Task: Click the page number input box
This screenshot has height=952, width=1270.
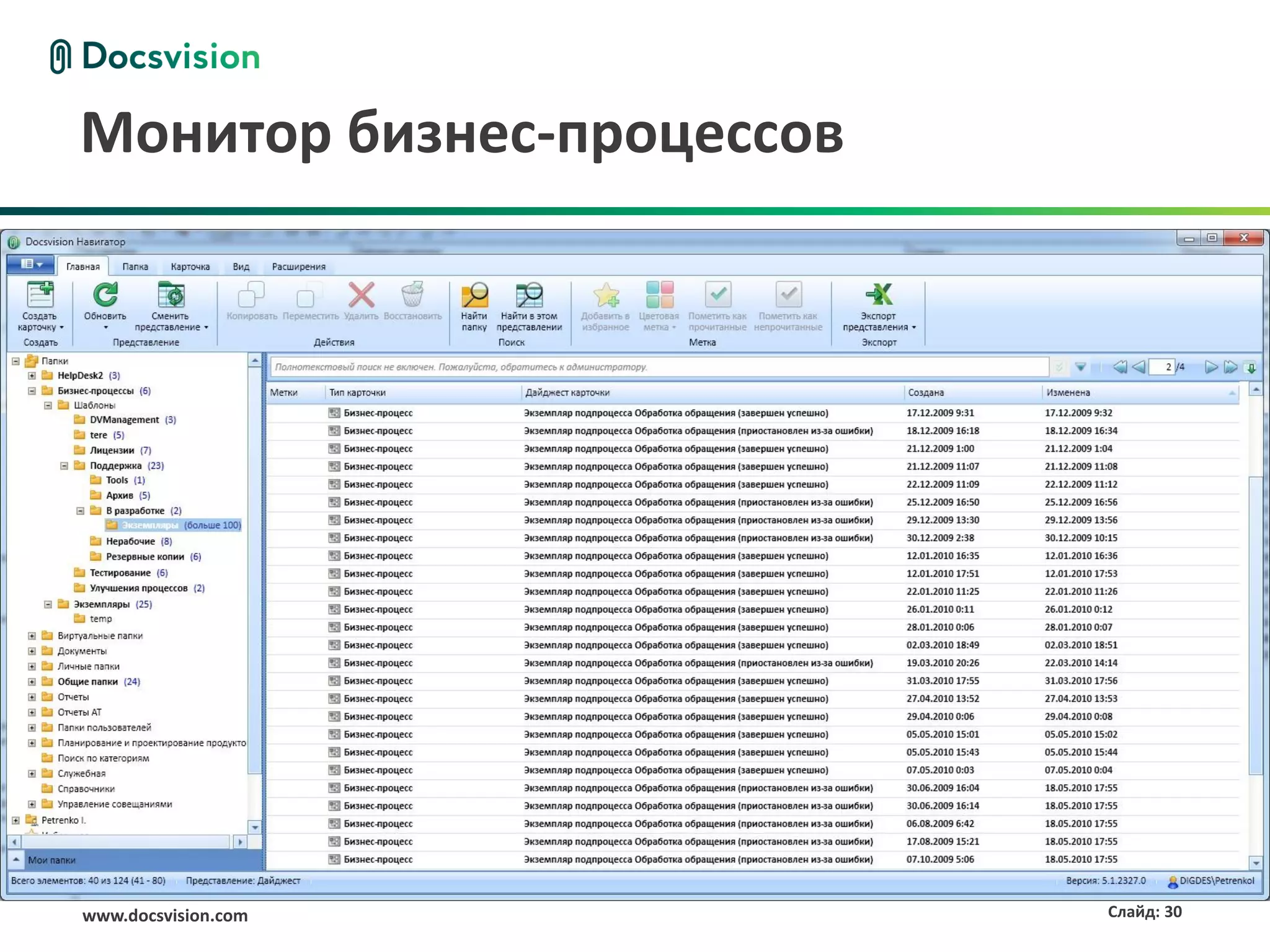Action: 1161,367
